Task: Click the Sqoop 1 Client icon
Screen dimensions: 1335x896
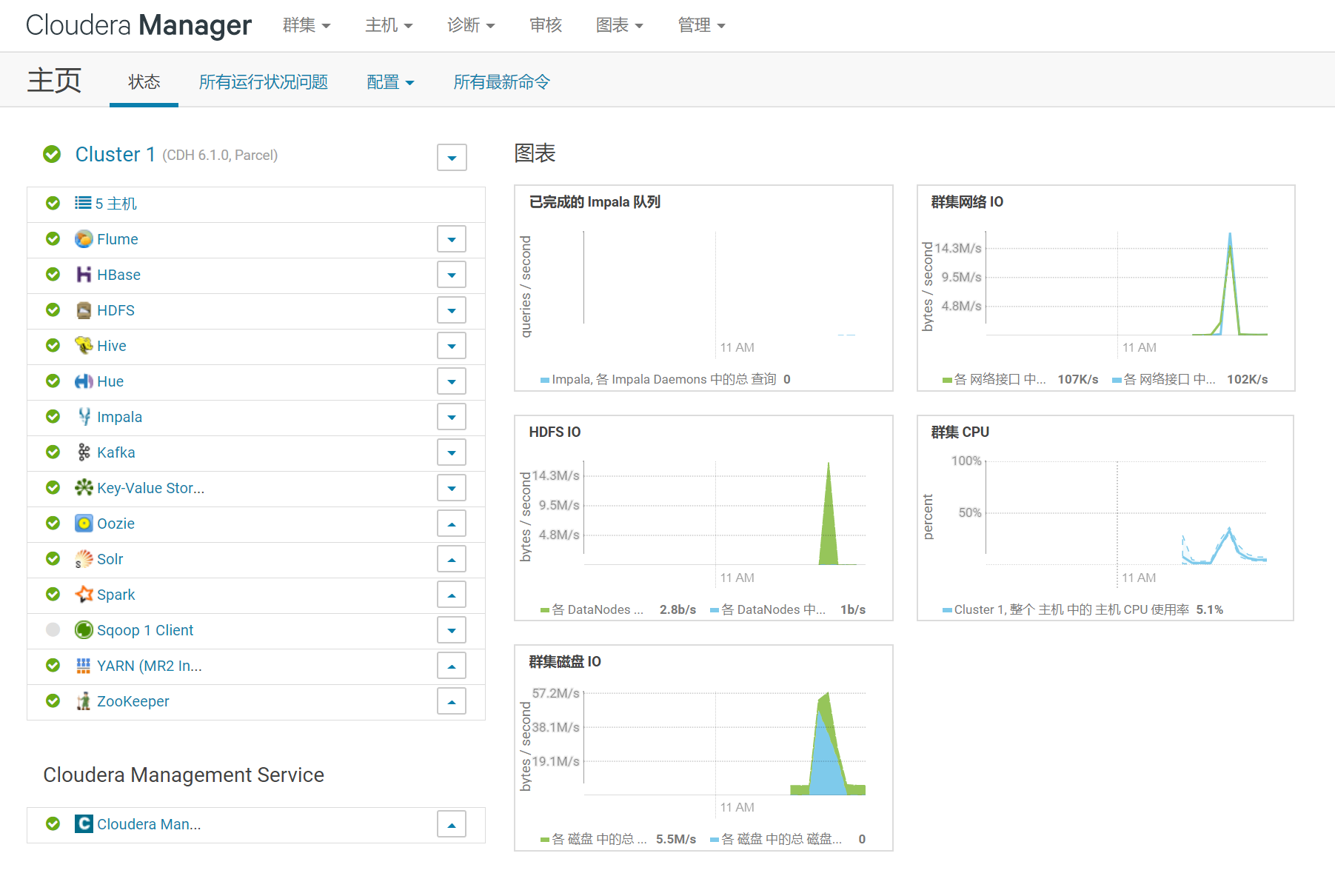Action: (x=84, y=630)
